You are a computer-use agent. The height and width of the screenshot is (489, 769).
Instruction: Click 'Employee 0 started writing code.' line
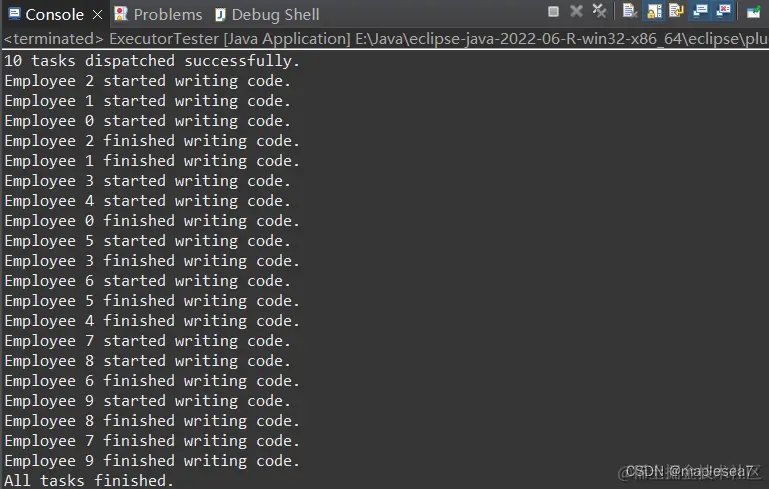tap(148, 121)
